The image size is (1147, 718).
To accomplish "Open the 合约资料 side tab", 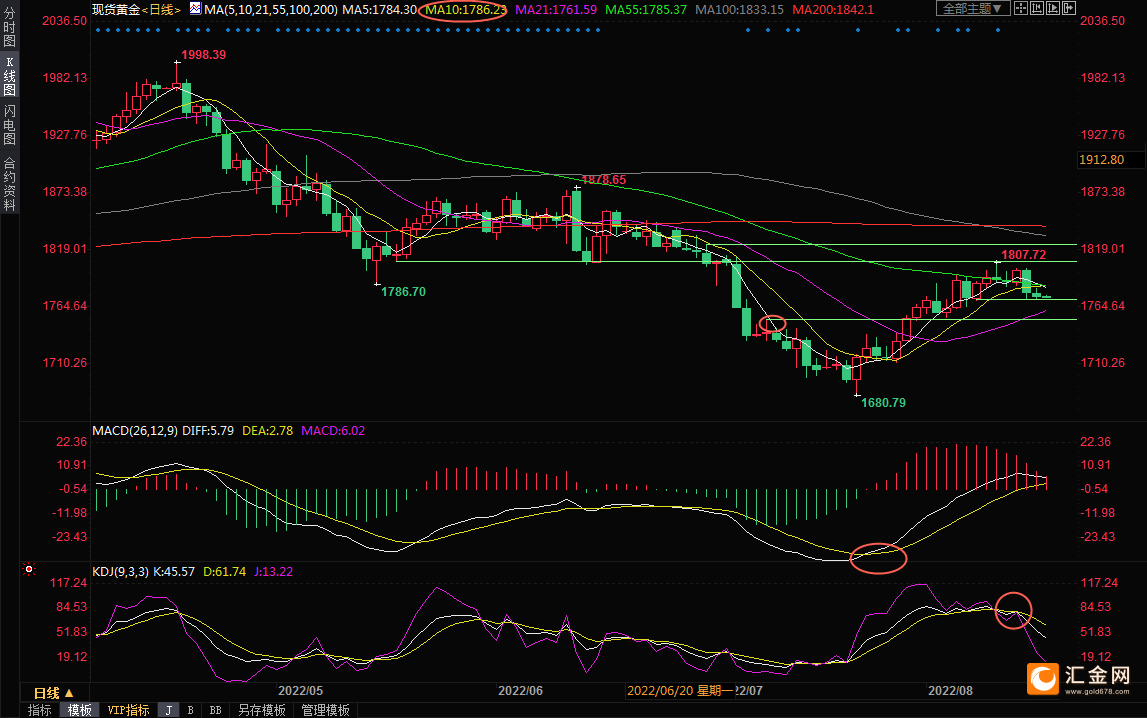I will click(x=9, y=183).
